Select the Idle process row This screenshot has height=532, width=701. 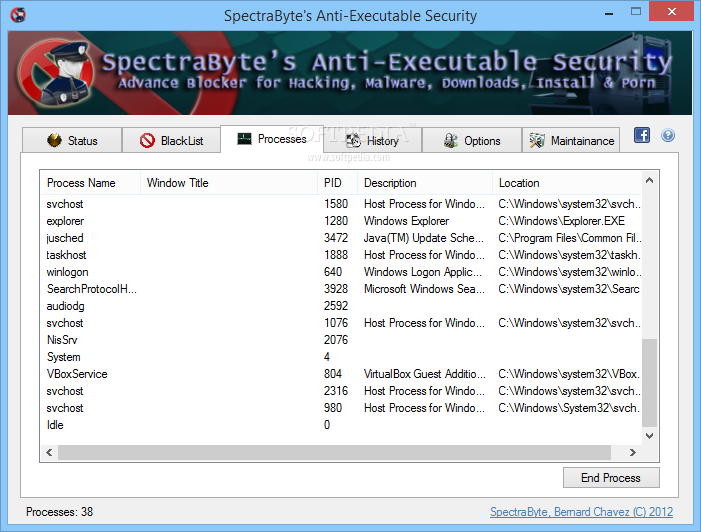click(341, 425)
